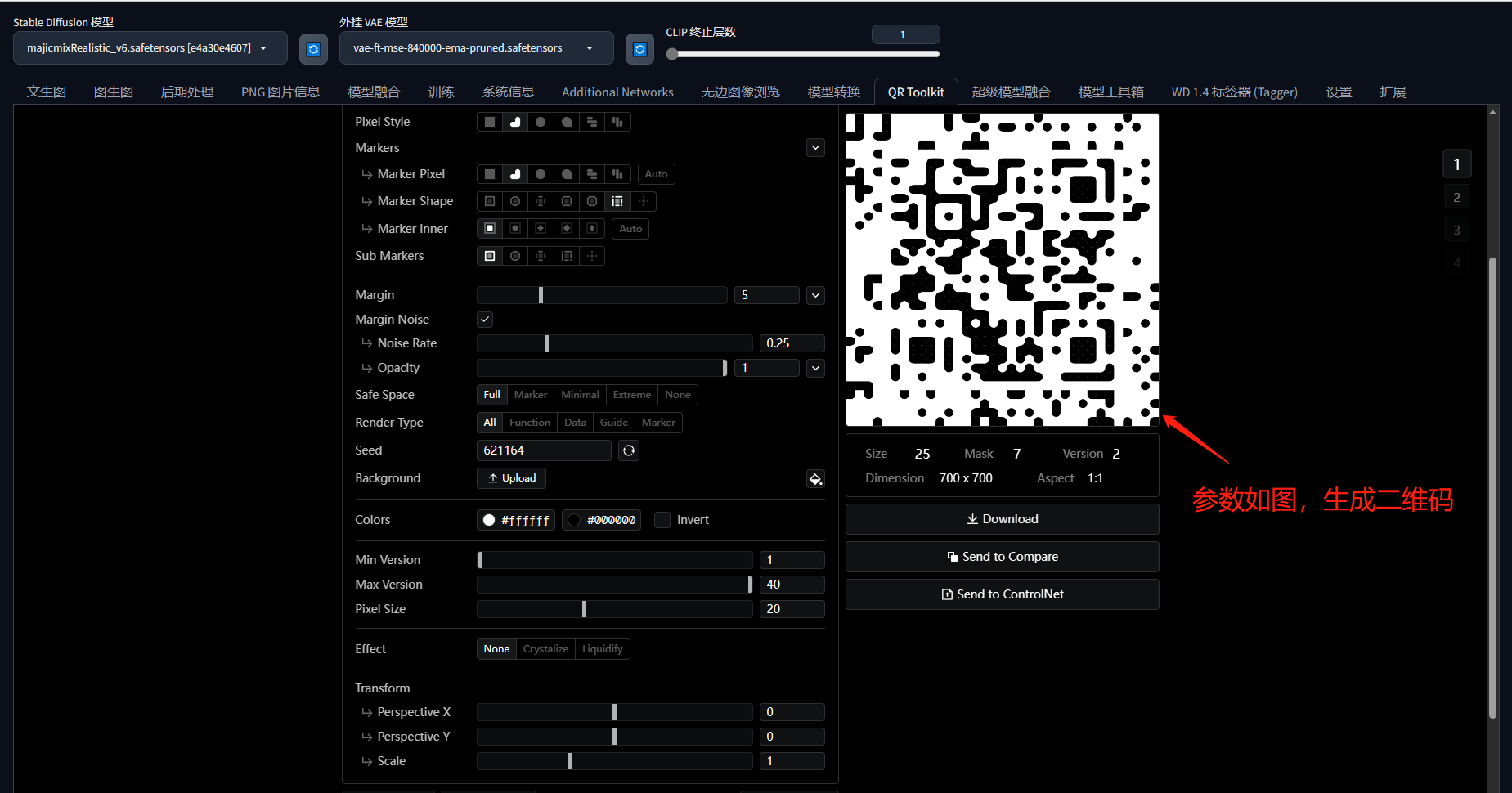
Task: Click the generated QR code preview
Action: point(1003,270)
